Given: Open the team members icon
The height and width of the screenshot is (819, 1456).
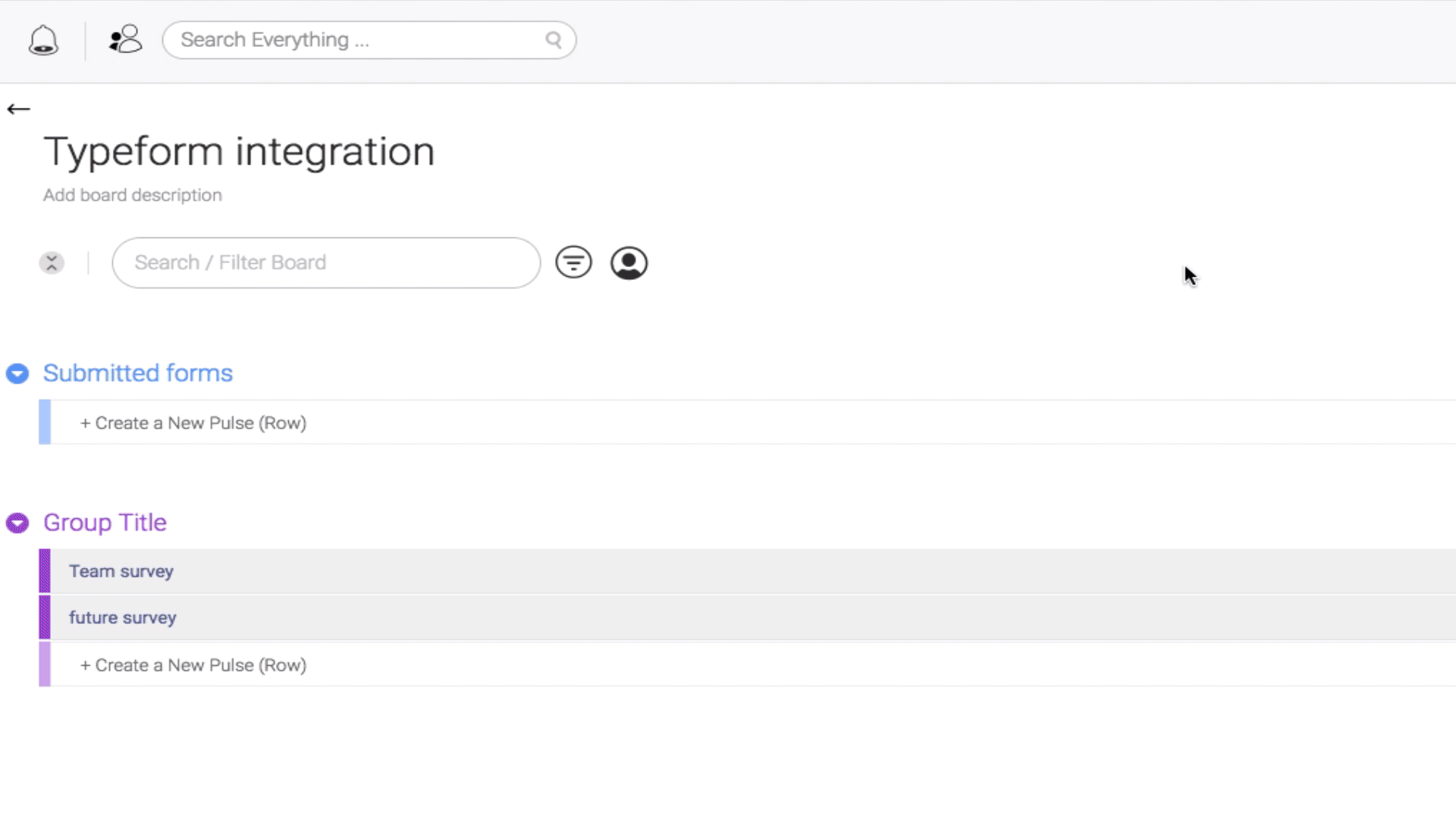Looking at the screenshot, I should [x=125, y=39].
